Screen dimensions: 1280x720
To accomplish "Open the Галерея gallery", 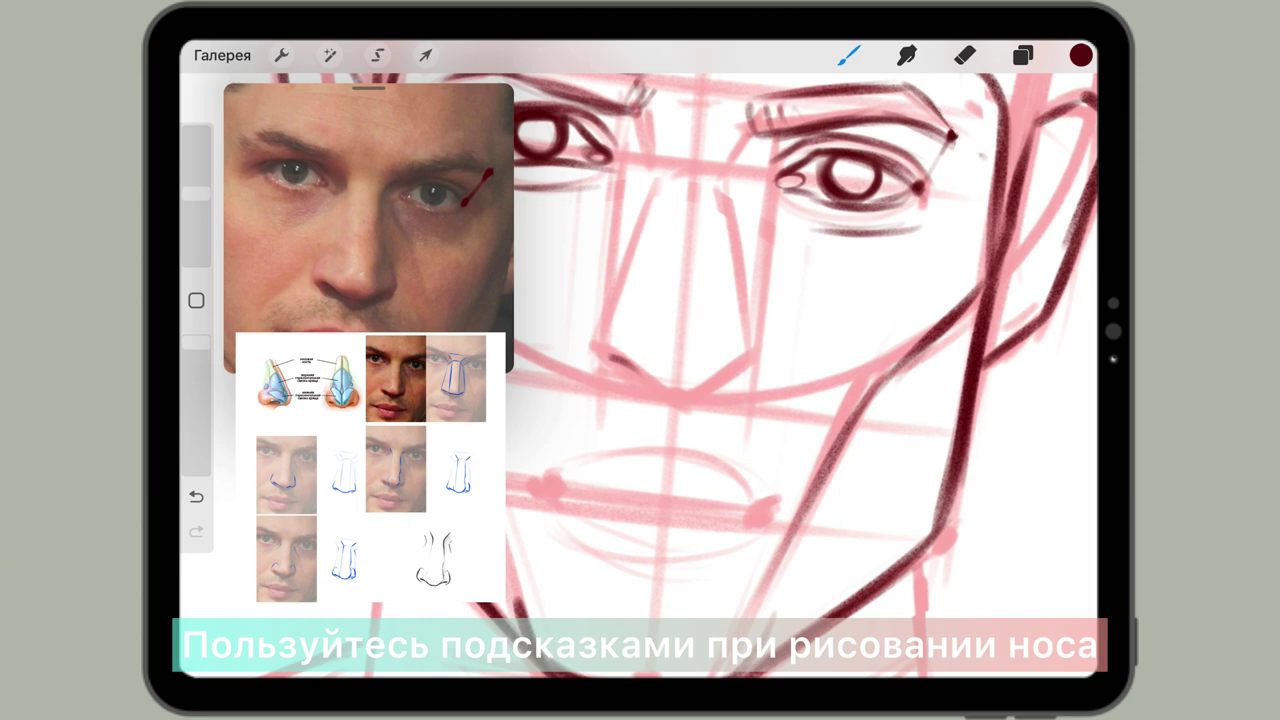I will coord(222,56).
